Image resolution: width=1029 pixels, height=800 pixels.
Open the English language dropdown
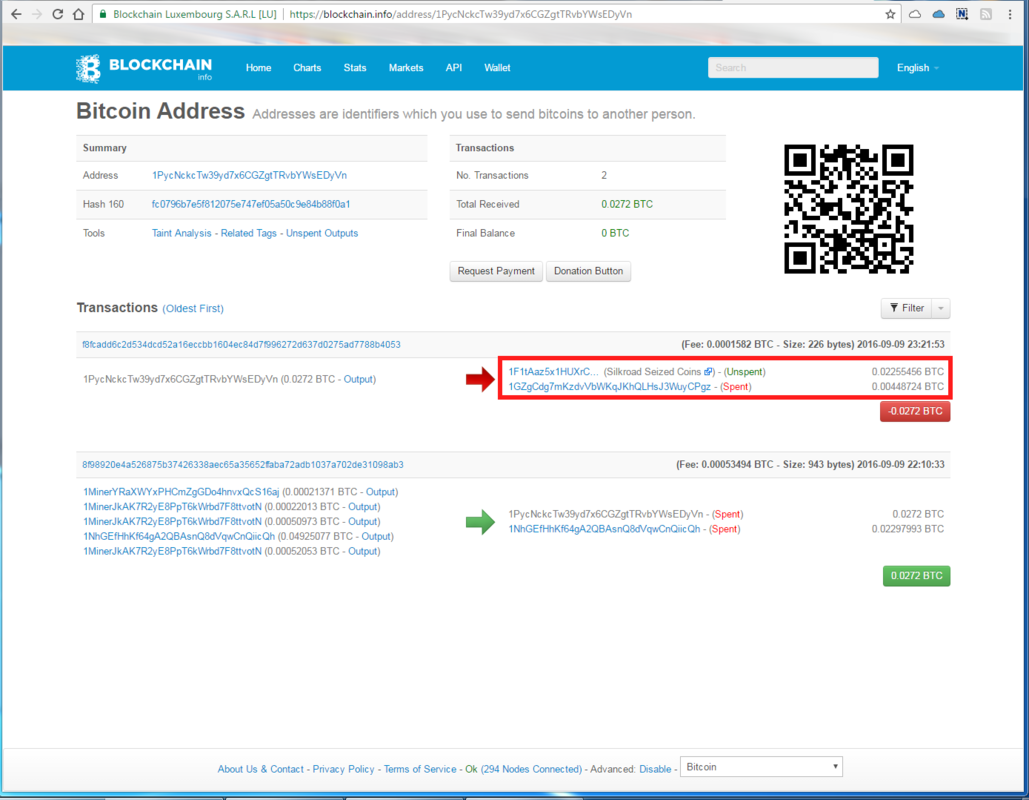(917, 68)
